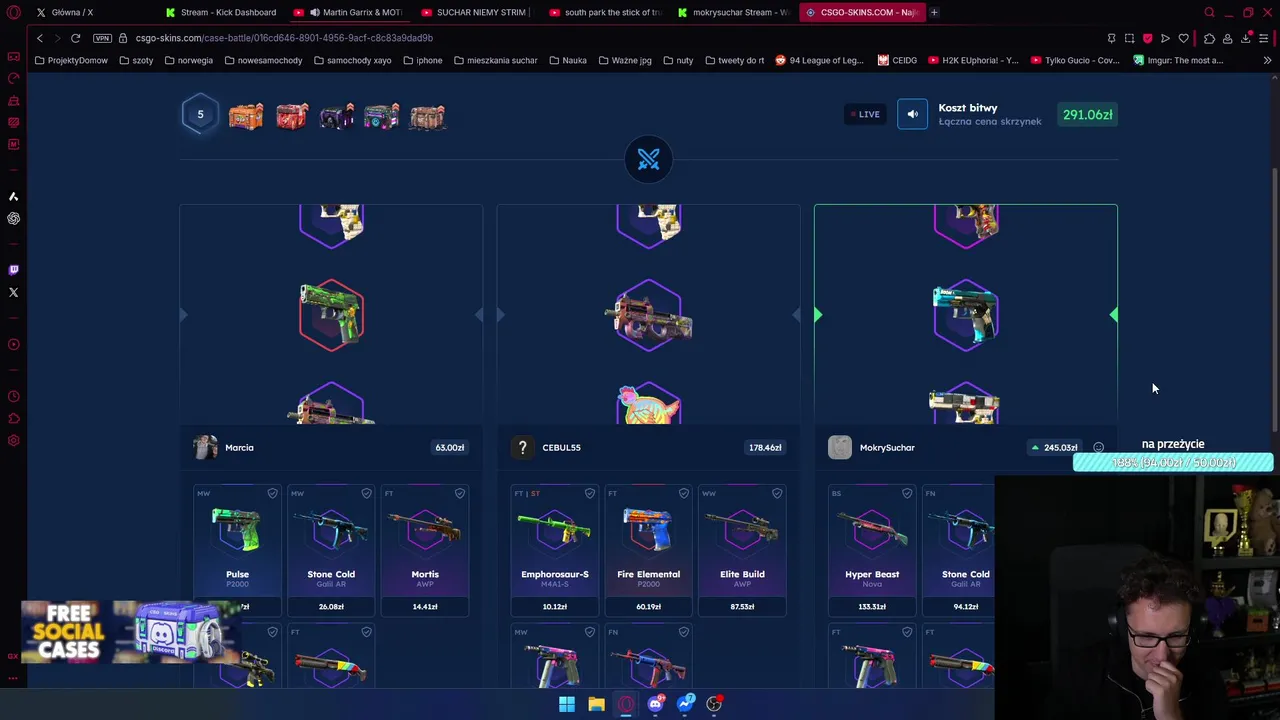Open Messenger from the taskbar
The height and width of the screenshot is (720, 1280).
(x=685, y=704)
